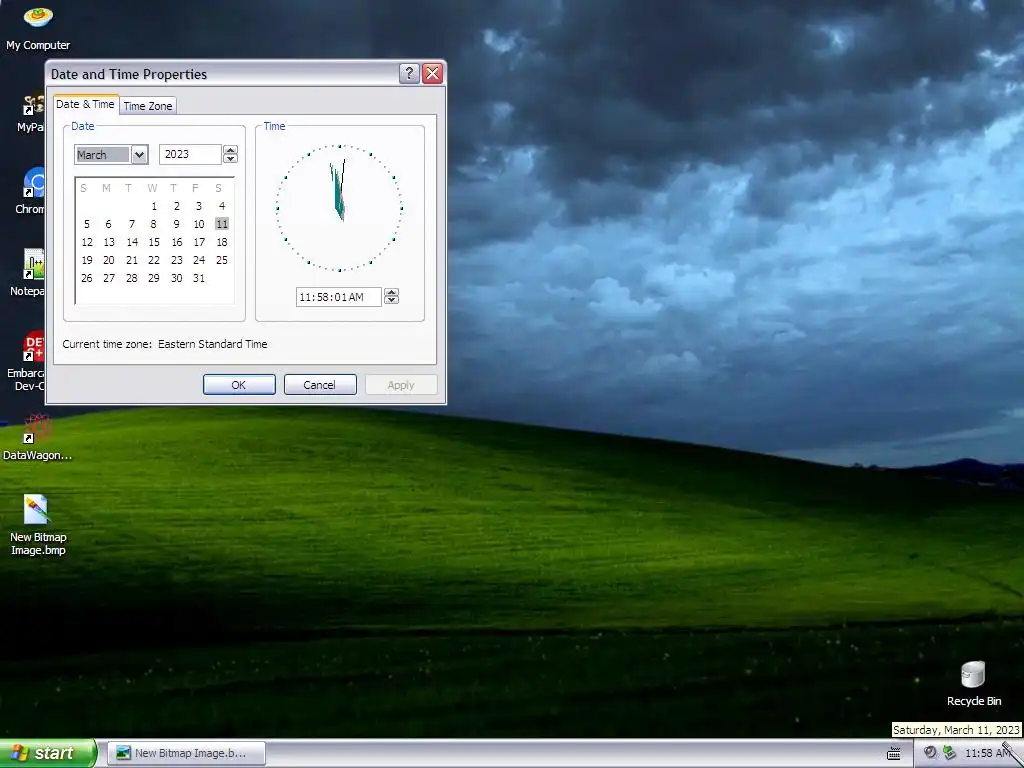This screenshot has width=1024, height=768.
Task: Open the Start menu
Action: click(48, 753)
